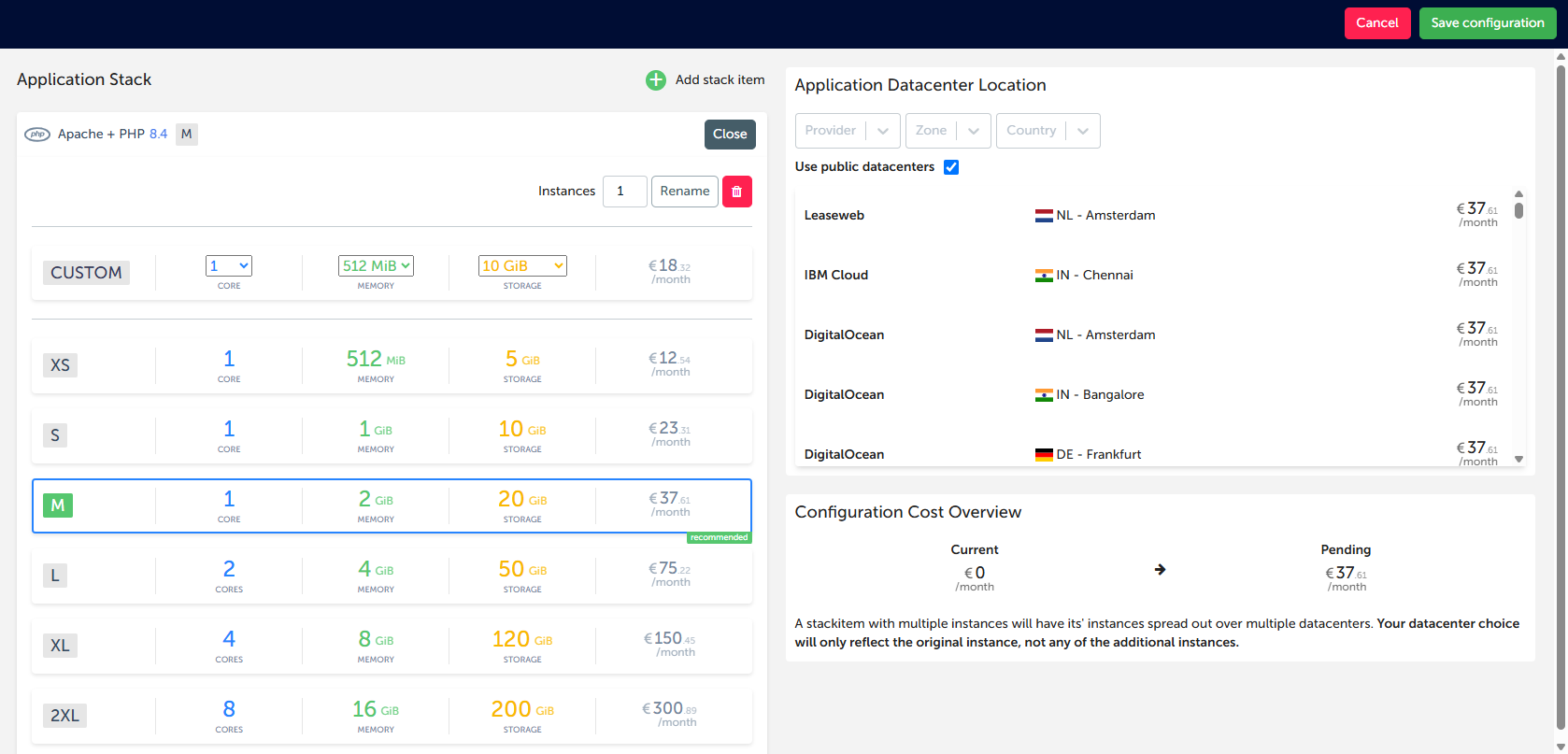The height and width of the screenshot is (754, 1568).
Task: Open the Provider filter dropdown
Action: point(847,131)
